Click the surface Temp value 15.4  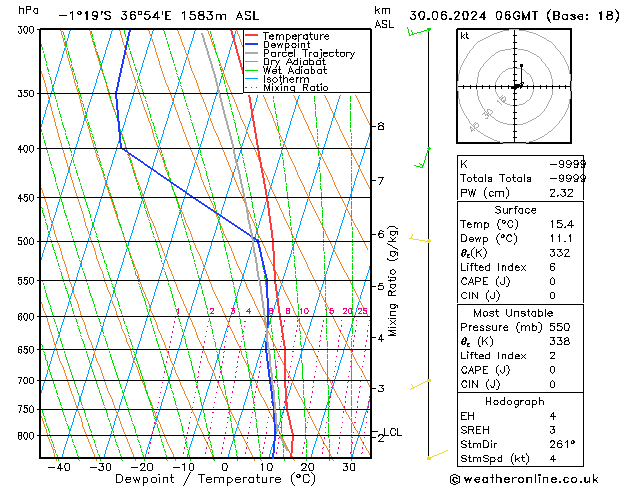pos(561,224)
